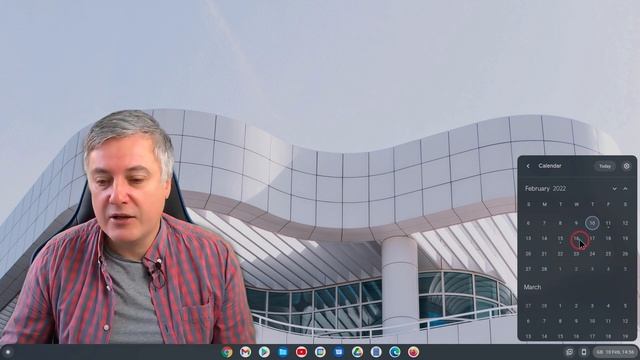Select February 9 in the calendar
This screenshot has height=360, width=640.
click(x=576, y=223)
